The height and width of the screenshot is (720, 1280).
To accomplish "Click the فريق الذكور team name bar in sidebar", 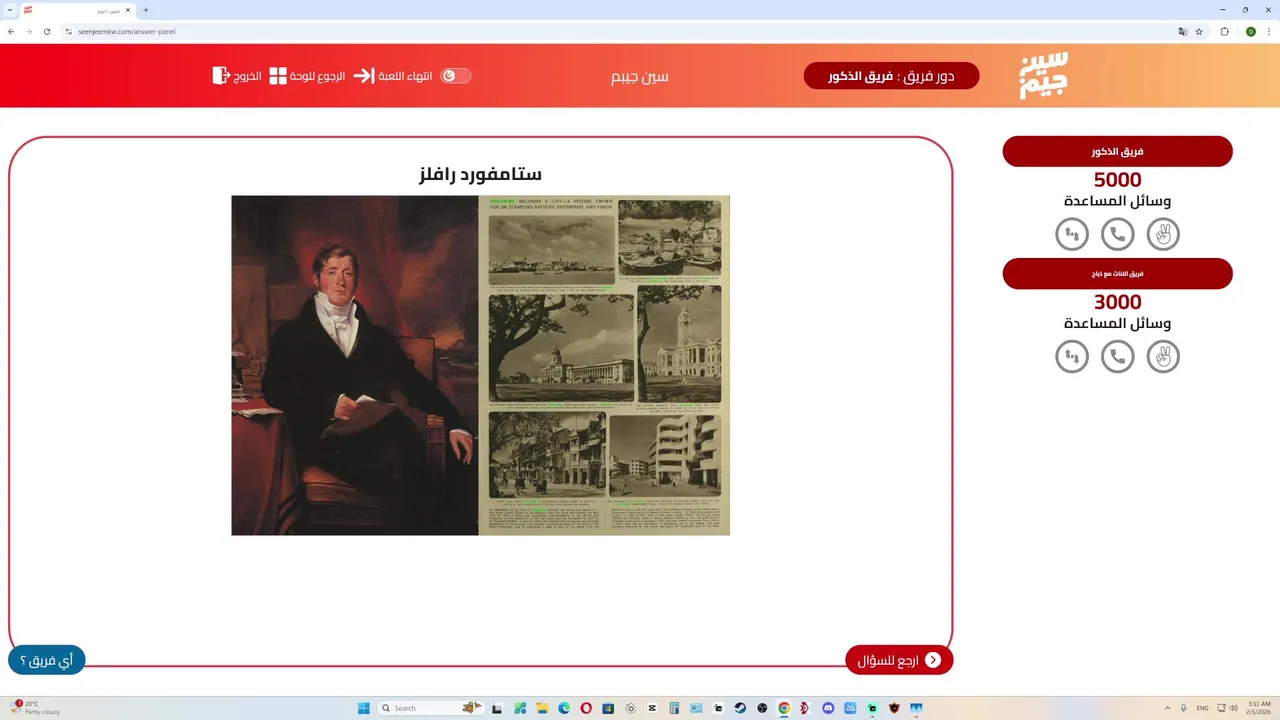I will coord(1117,151).
